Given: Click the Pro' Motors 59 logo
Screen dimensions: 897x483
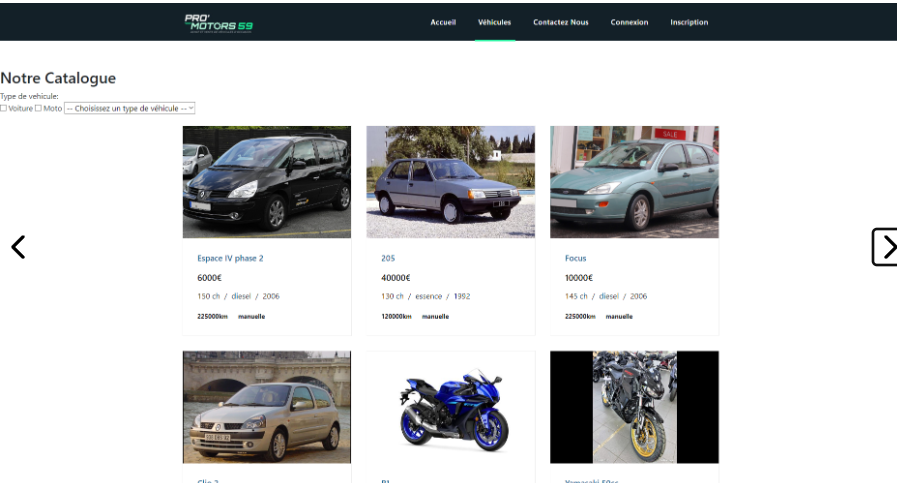Looking at the screenshot, I should tap(218, 22).
